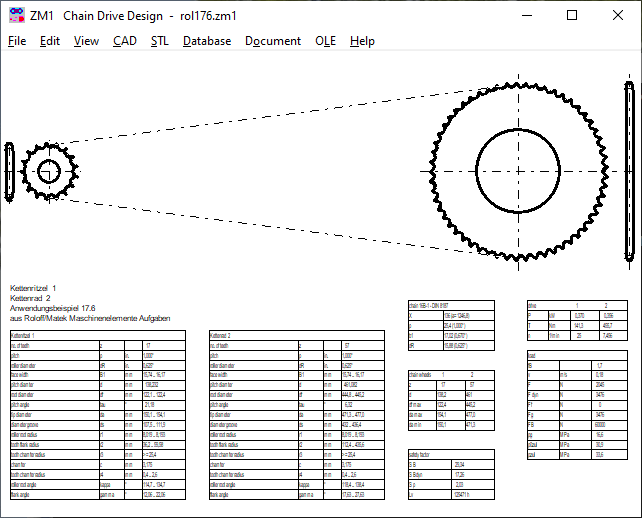Maximize the ZM1 window
642x518 pixels.
pos(572,15)
